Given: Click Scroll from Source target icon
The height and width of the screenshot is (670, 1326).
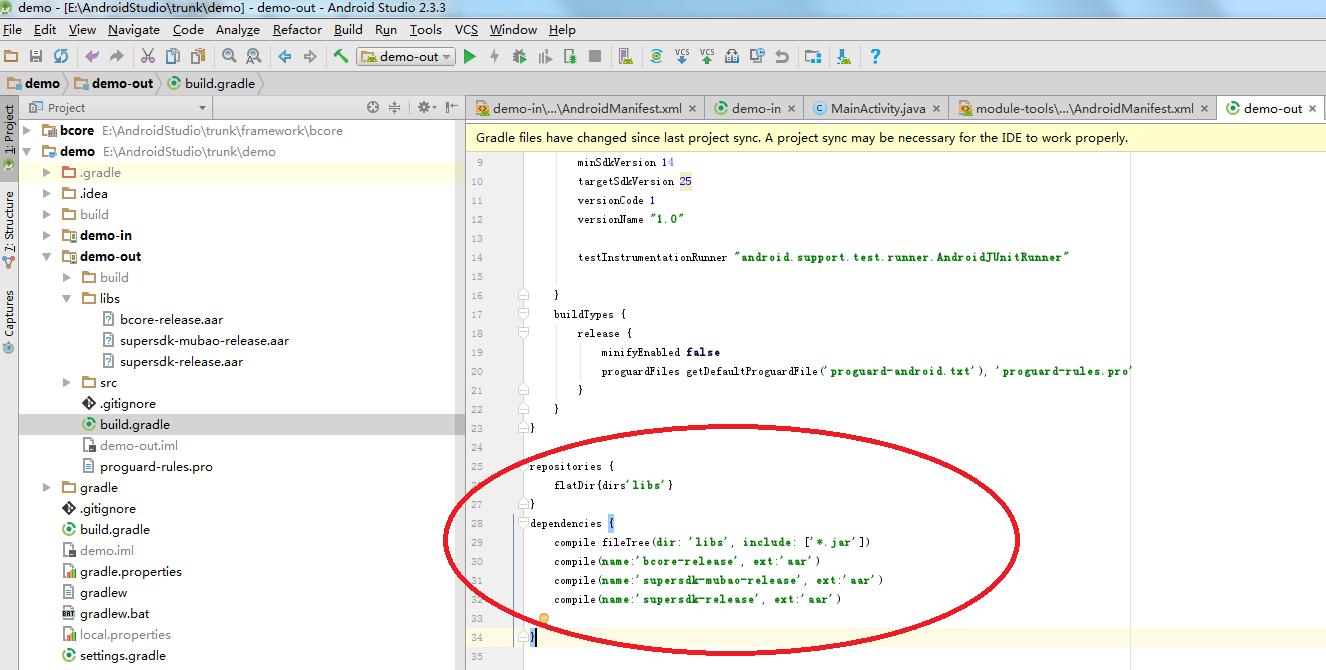Looking at the screenshot, I should tap(373, 107).
